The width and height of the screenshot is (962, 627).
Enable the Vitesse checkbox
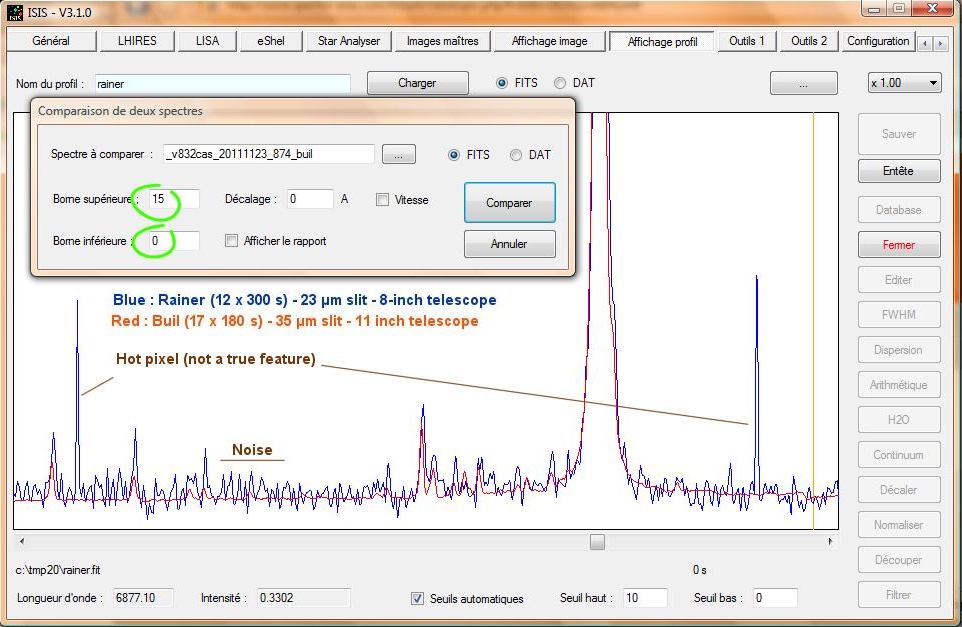point(382,200)
